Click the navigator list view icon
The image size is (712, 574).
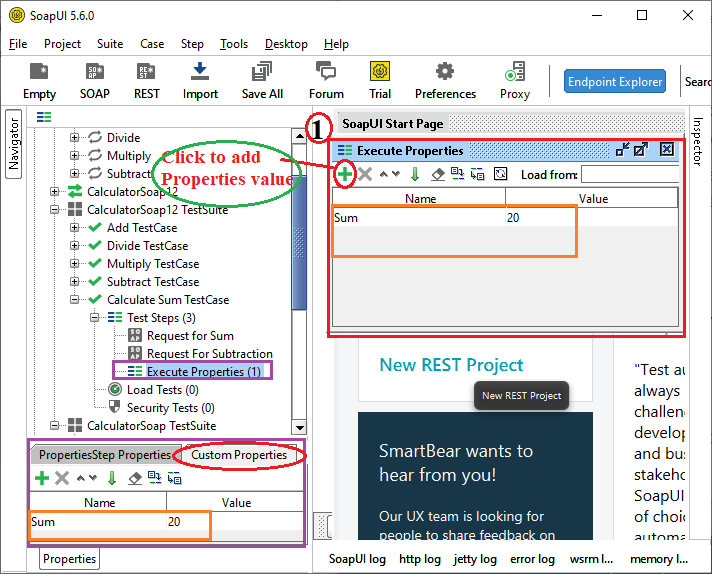point(44,117)
